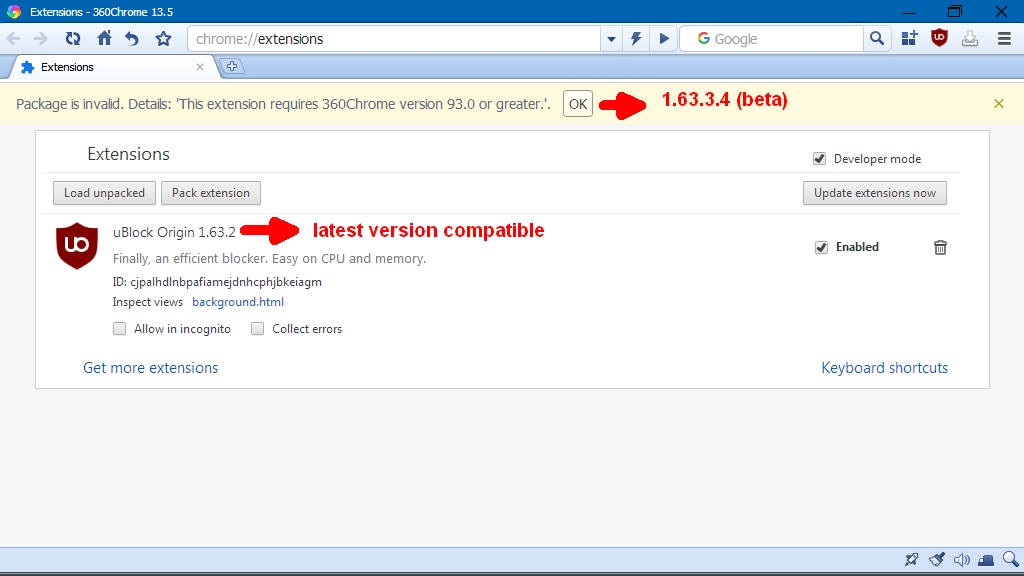This screenshot has height=576, width=1024.
Task: Check the Collect errors checkbox
Action: coord(257,328)
